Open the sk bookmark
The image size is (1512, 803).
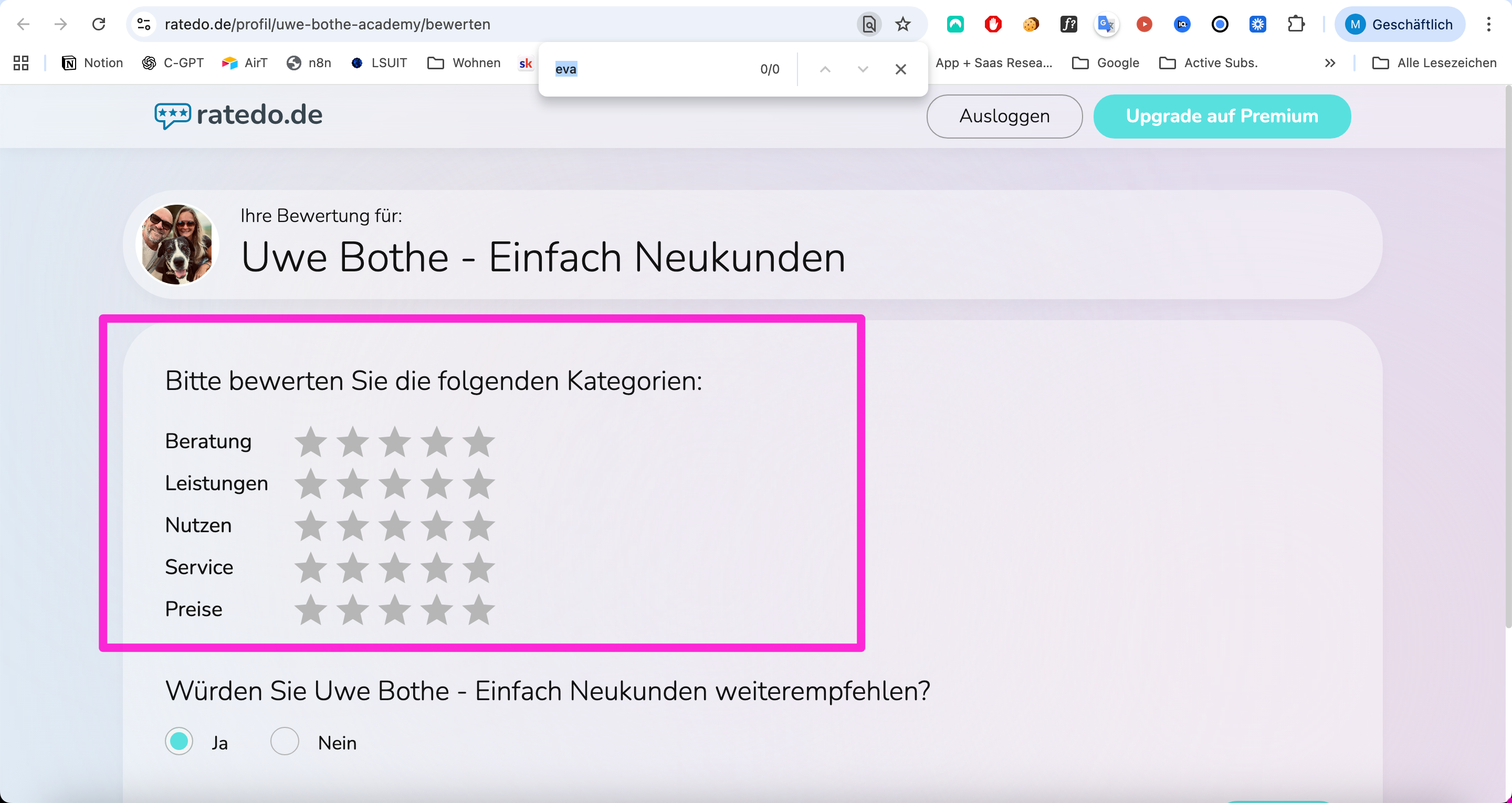[526, 63]
